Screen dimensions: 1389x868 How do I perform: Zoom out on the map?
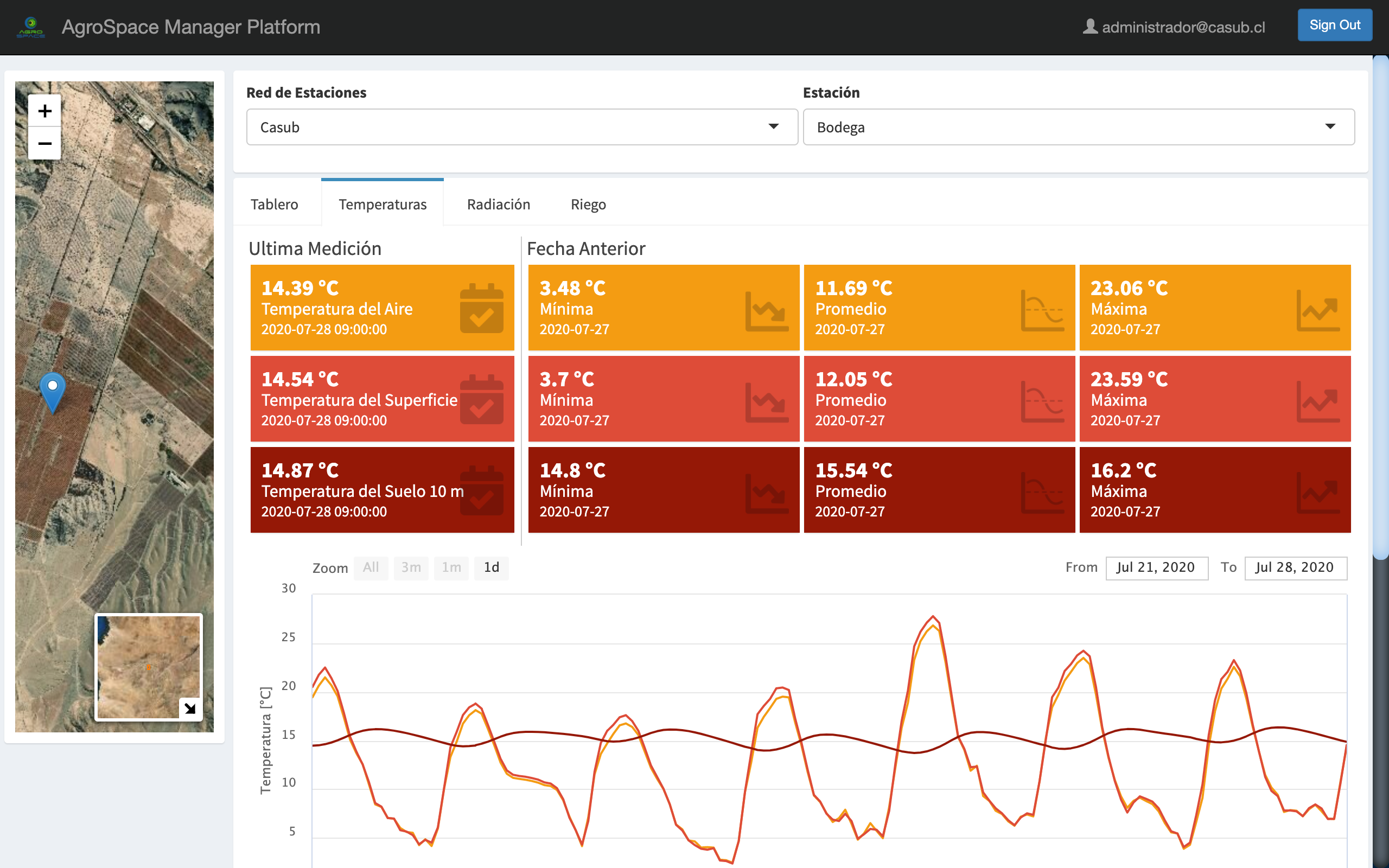coord(45,144)
